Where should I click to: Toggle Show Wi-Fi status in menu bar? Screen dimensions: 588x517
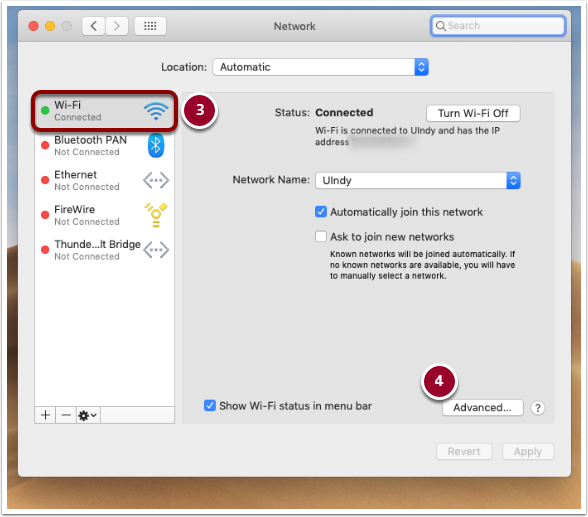(x=210, y=406)
